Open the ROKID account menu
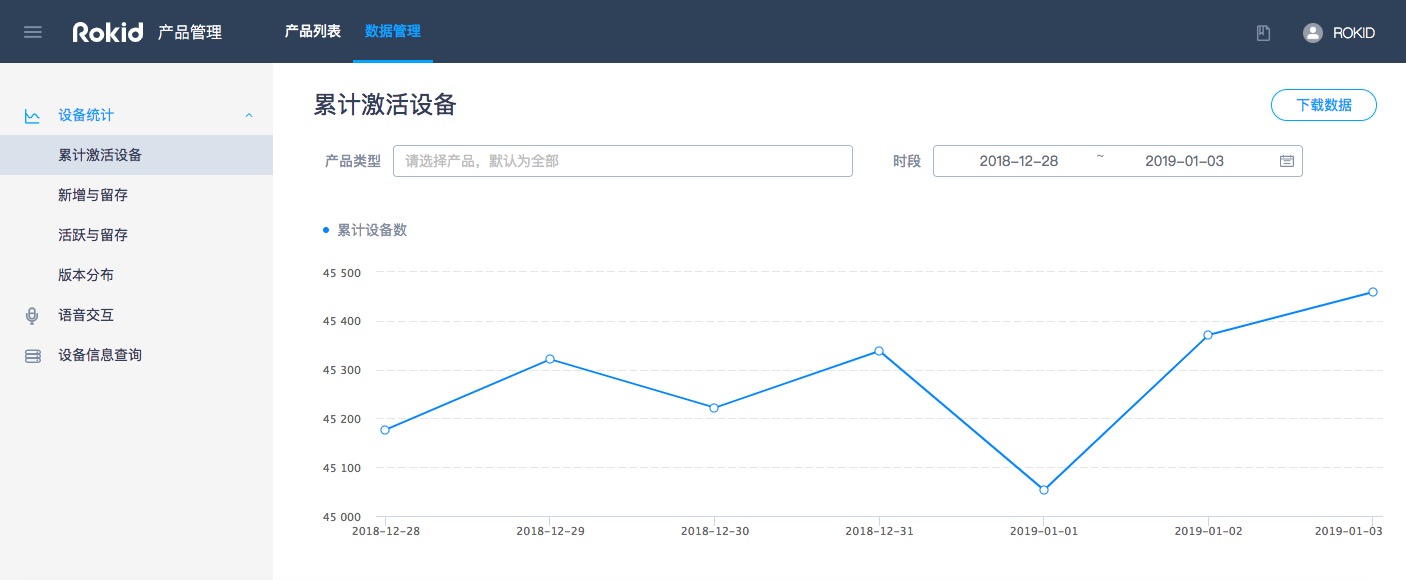 [1353, 33]
